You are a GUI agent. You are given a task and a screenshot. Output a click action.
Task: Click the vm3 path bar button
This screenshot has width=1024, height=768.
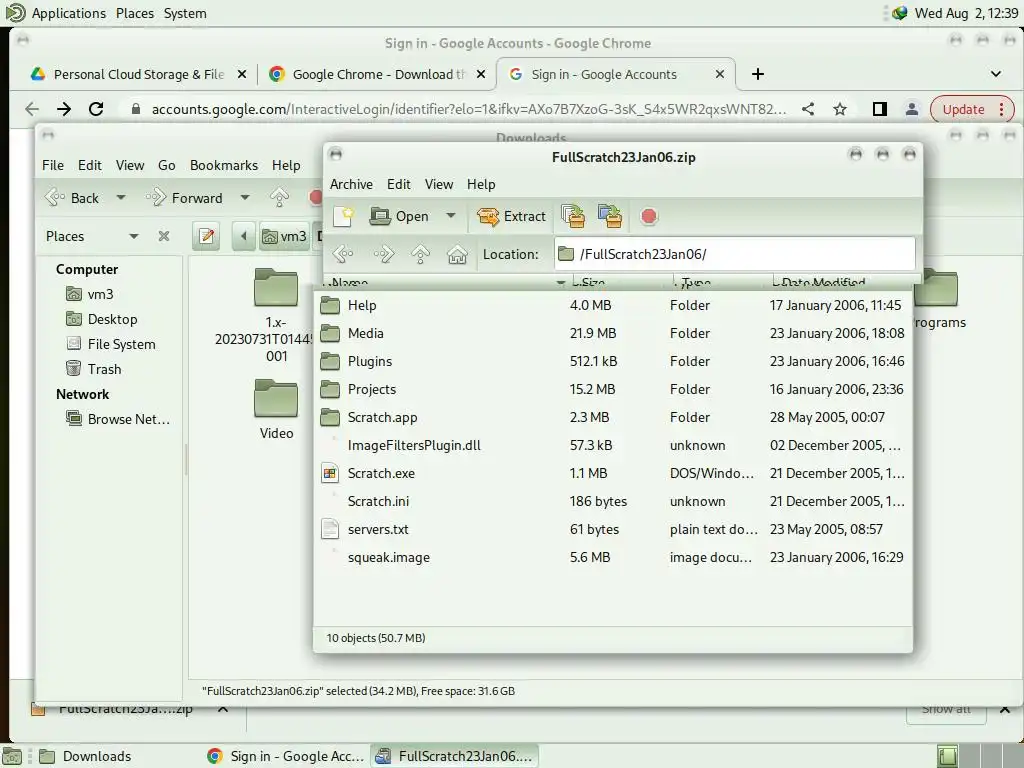pyautogui.click(x=284, y=236)
